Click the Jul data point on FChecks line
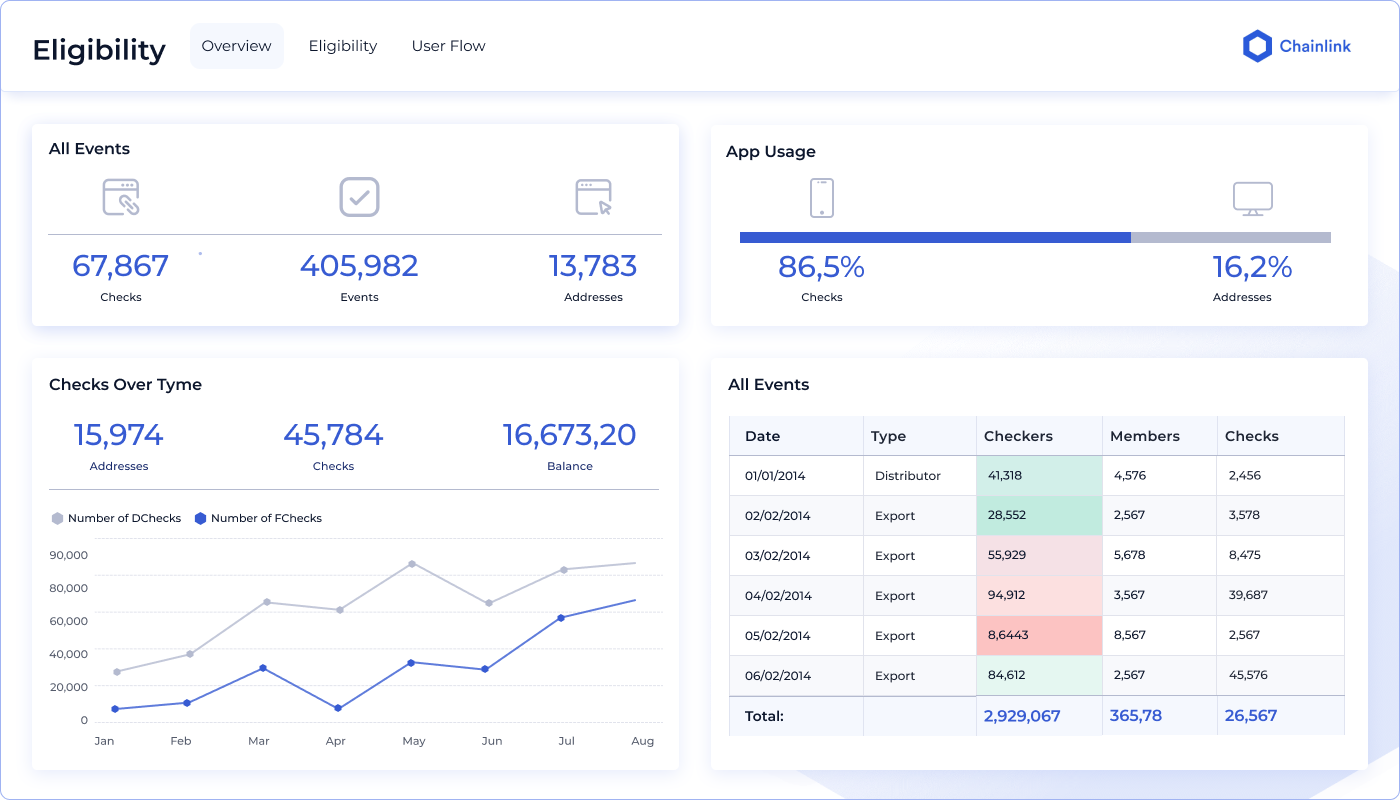Image resolution: width=1400 pixels, height=800 pixels. pyautogui.click(x=561, y=618)
